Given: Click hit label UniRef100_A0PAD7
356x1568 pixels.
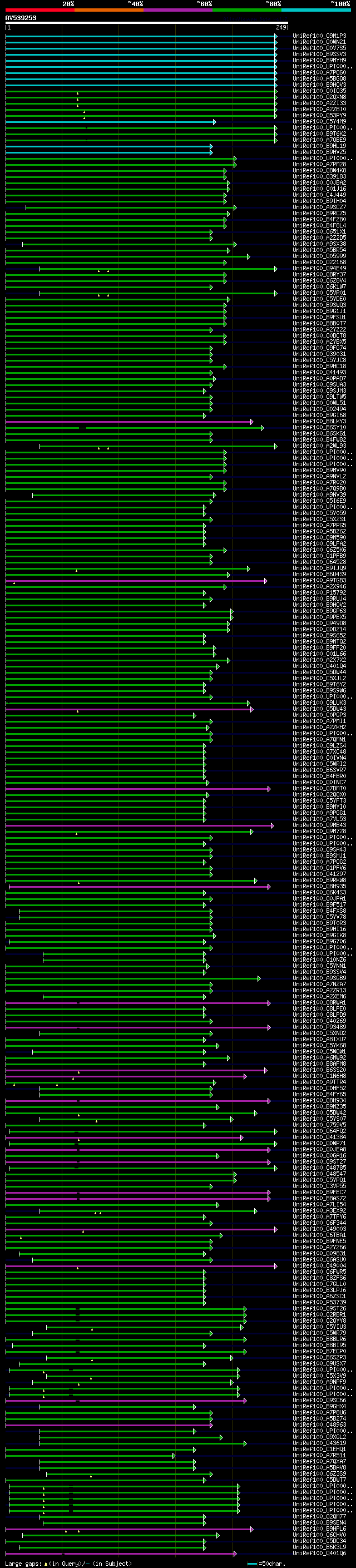Looking at the screenshot, I should point(319,379).
